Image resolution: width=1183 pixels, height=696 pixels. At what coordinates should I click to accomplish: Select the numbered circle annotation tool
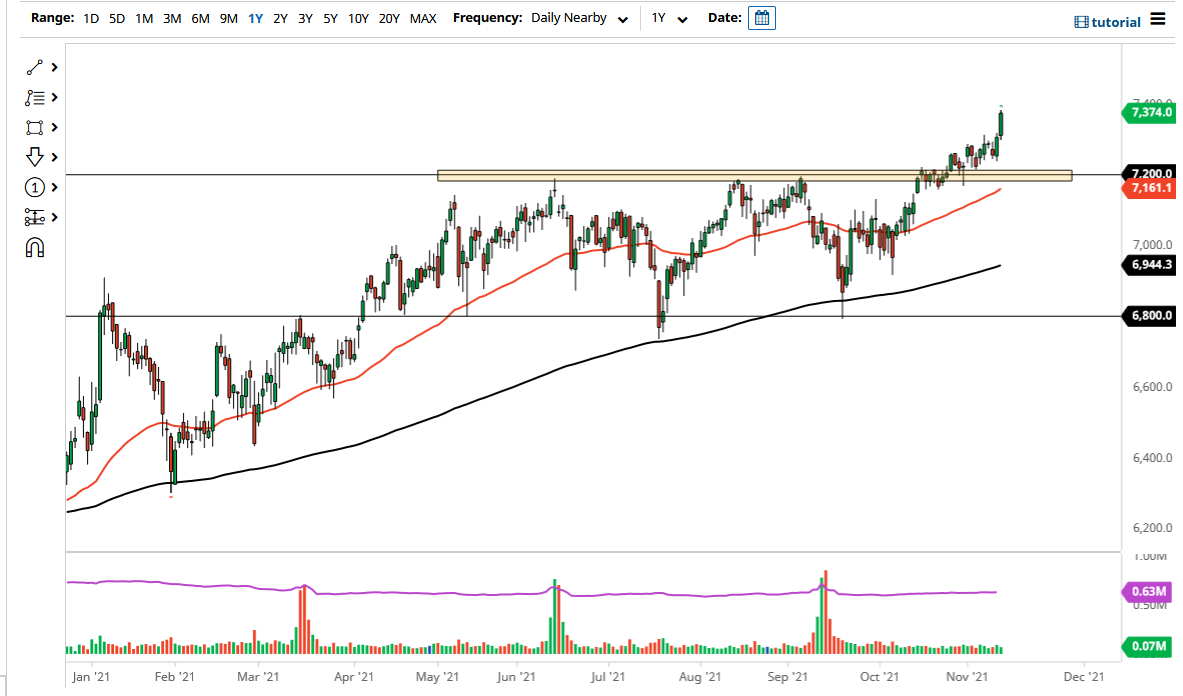[36, 187]
